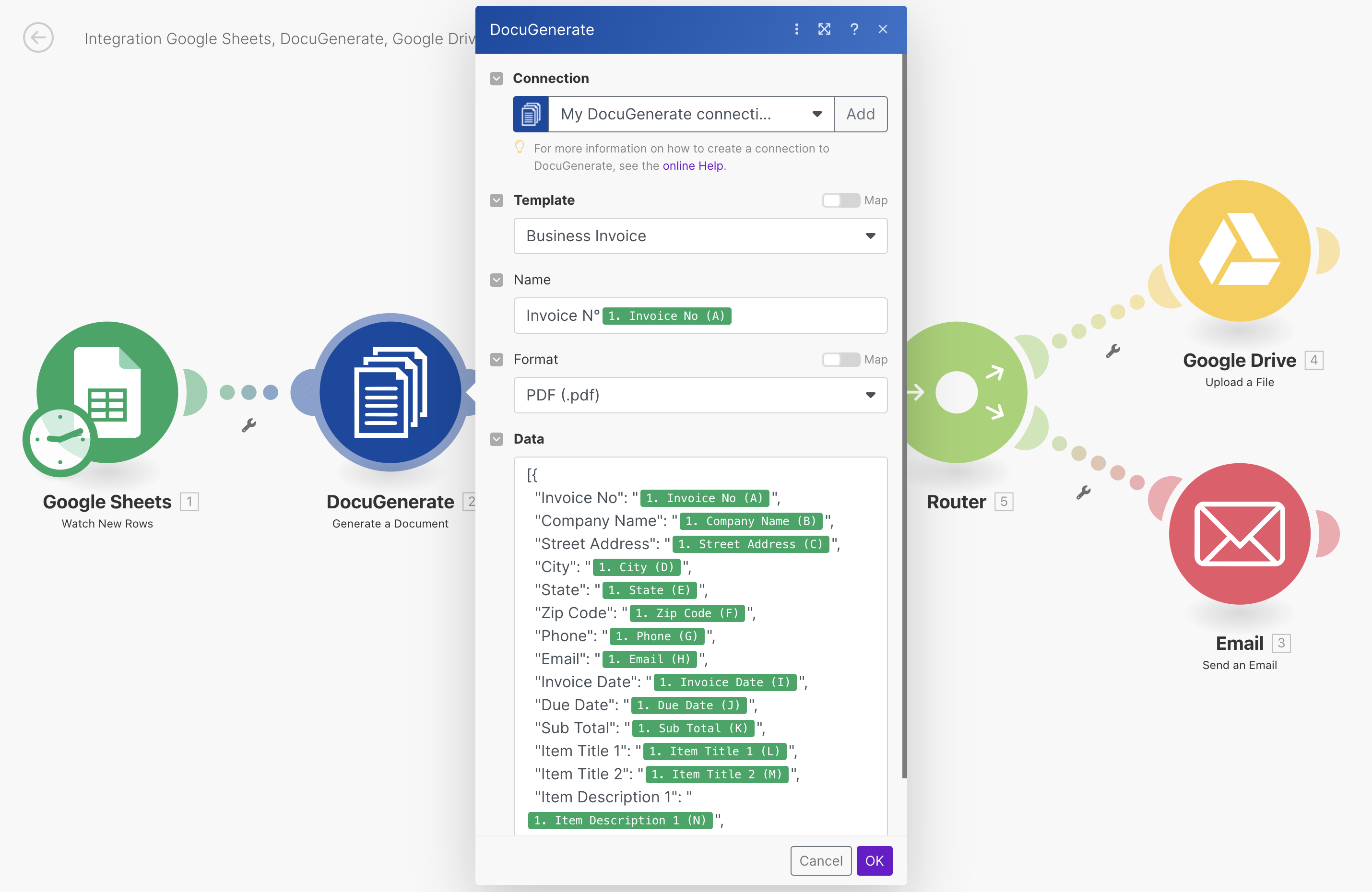The width and height of the screenshot is (1372, 892).
Task: Select the DocuGenerate module circle
Action: [x=390, y=392]
